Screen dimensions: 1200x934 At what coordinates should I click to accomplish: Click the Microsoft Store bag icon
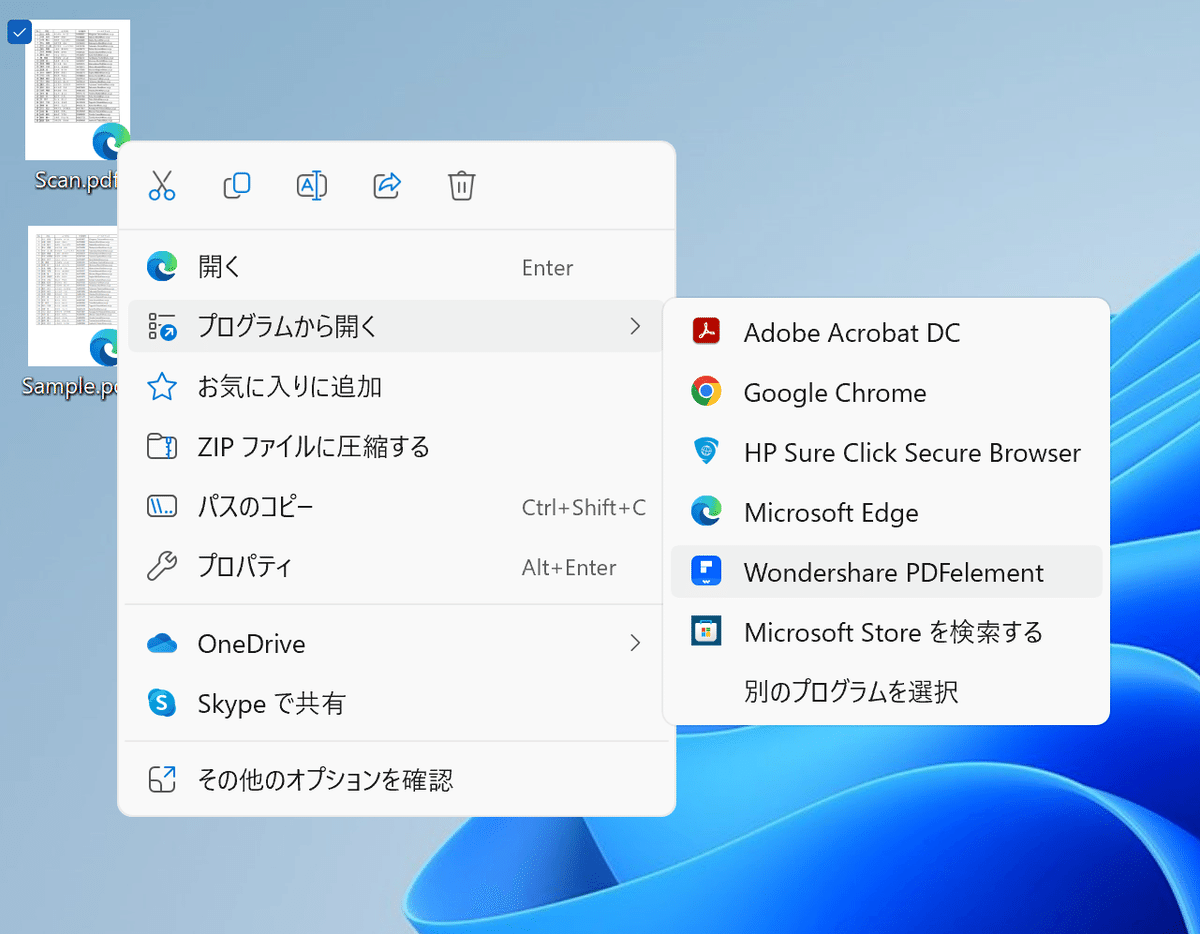[706, 631]
